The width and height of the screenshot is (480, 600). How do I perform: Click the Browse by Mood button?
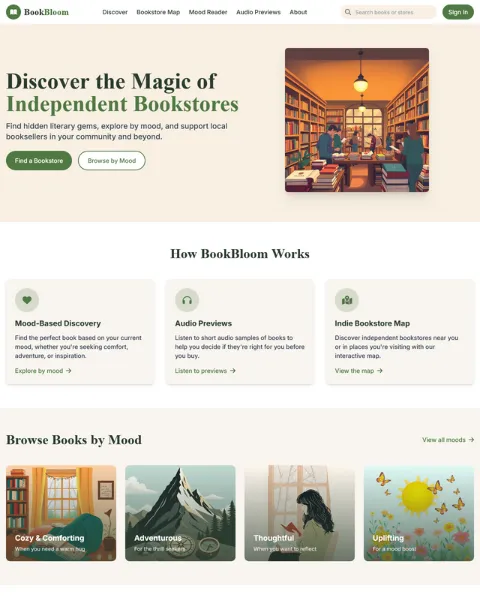(112, 161)
